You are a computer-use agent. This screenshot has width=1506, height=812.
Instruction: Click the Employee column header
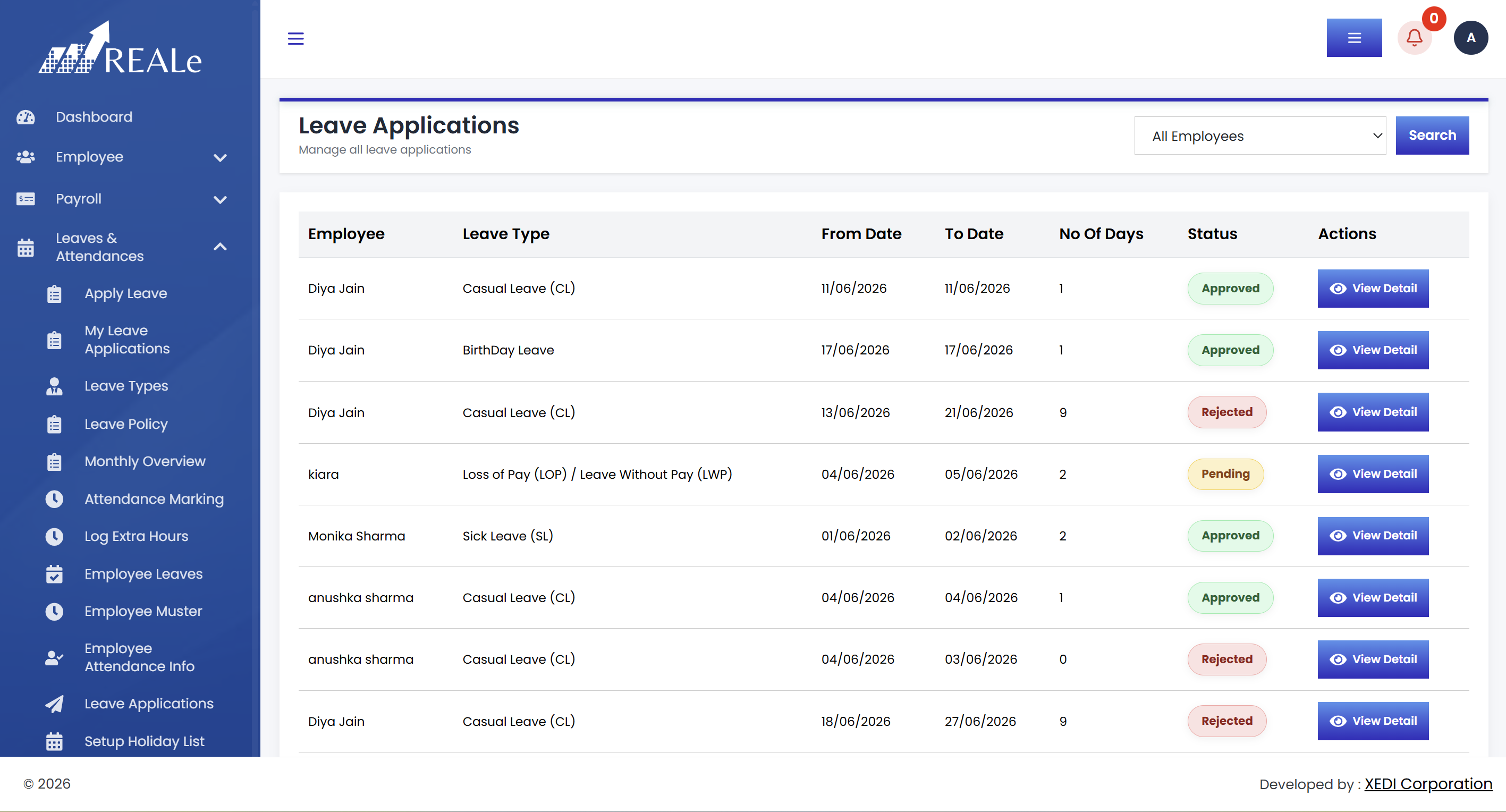(346, 234)
